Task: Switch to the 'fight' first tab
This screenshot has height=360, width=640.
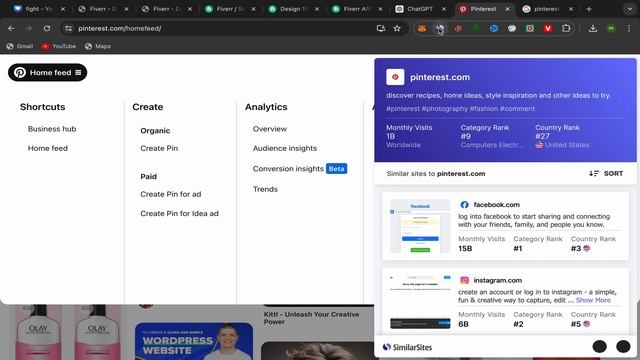Action: click(33, 9)
